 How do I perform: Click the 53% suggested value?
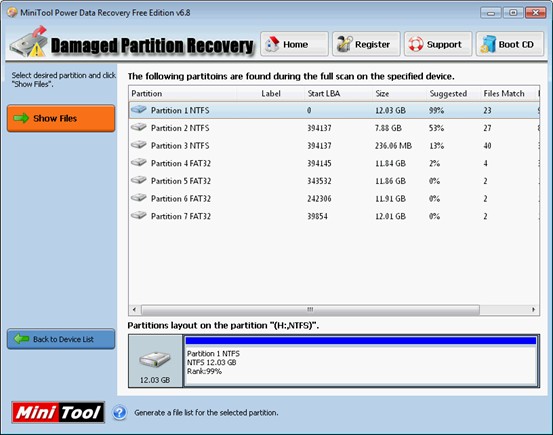436,128
